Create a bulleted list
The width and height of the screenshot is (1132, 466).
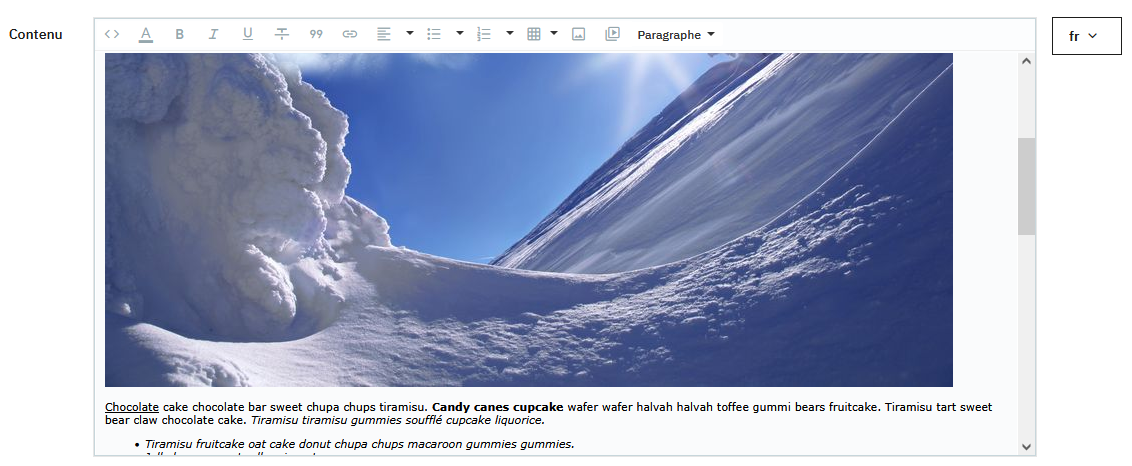(x=434, y=34)
